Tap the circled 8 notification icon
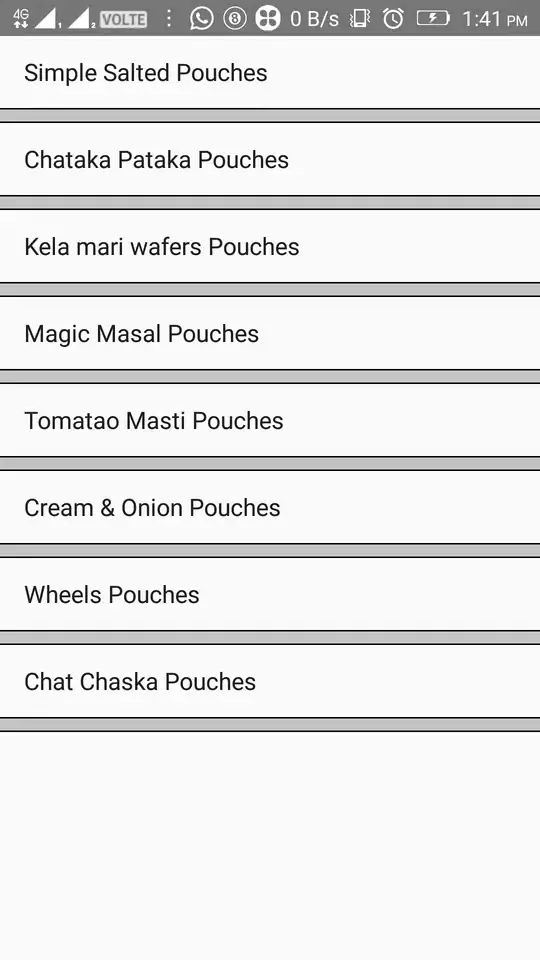Screen dimensions: 540x960 [x=234, y=18]
